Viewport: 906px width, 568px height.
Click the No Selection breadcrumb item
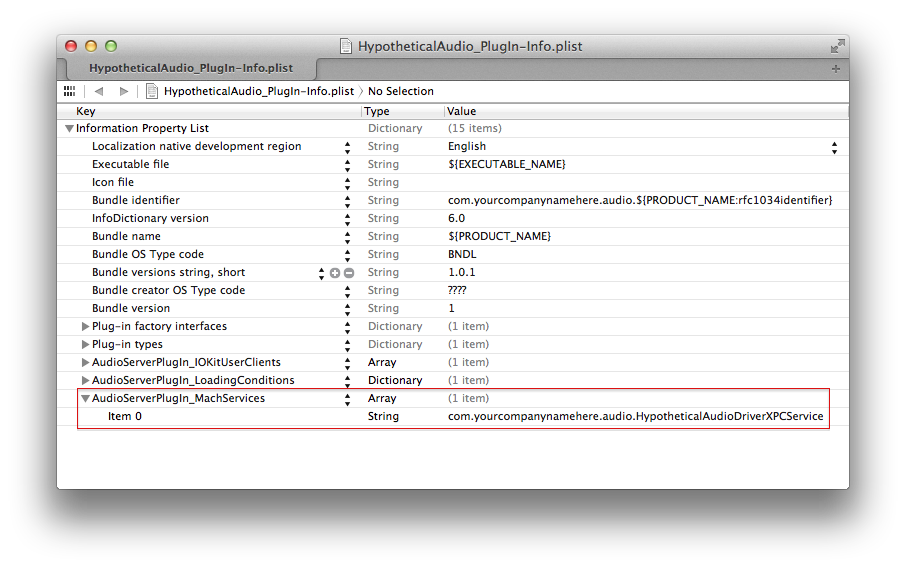click(401, 91)
